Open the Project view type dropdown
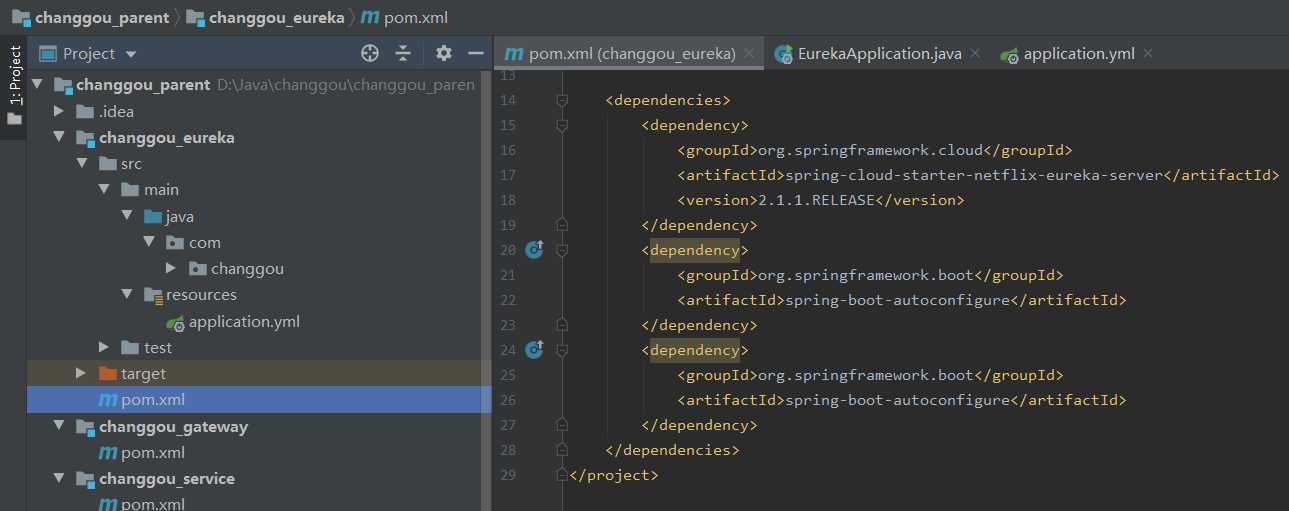Viewport: 1289px width, 511px height. [x=131, y=54]
